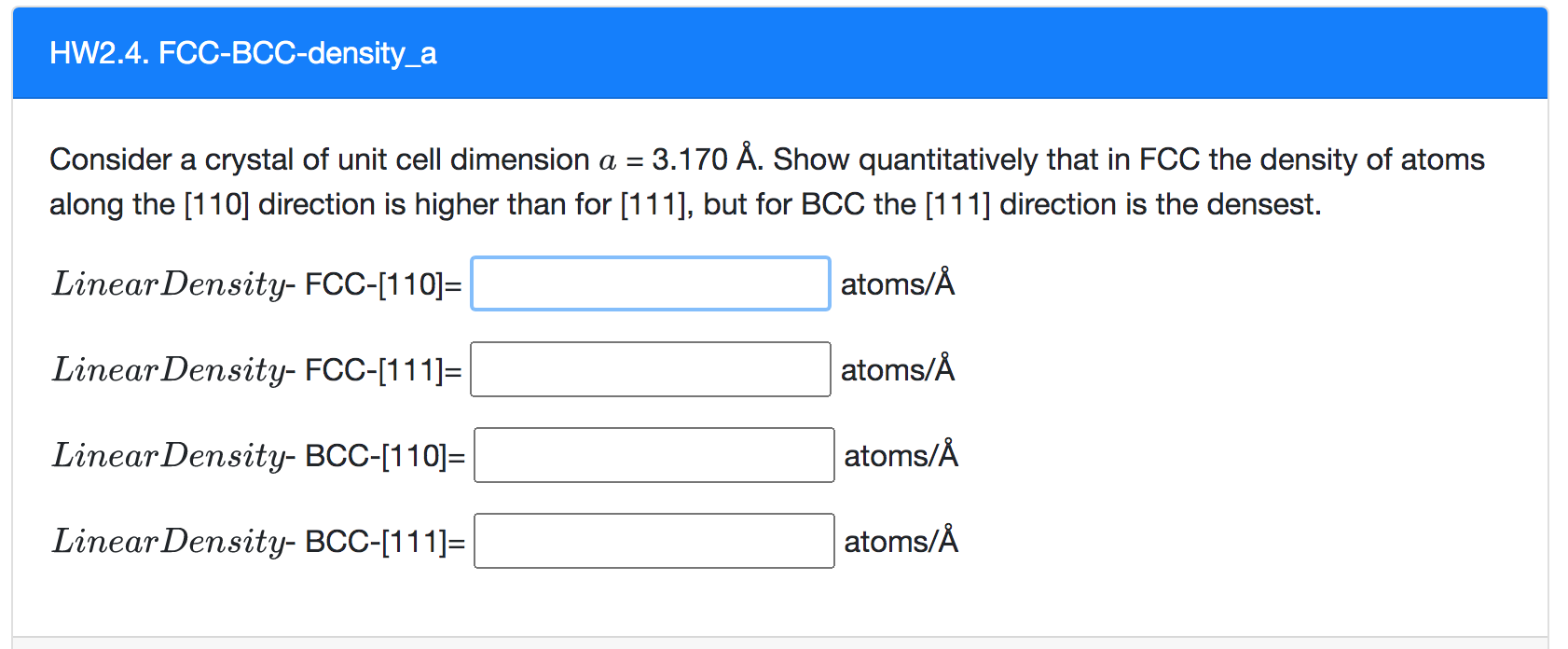This screenshot has width=1568, height=649.
Task: Select the problem statement paragraph text
Action: tap(764, 181)
